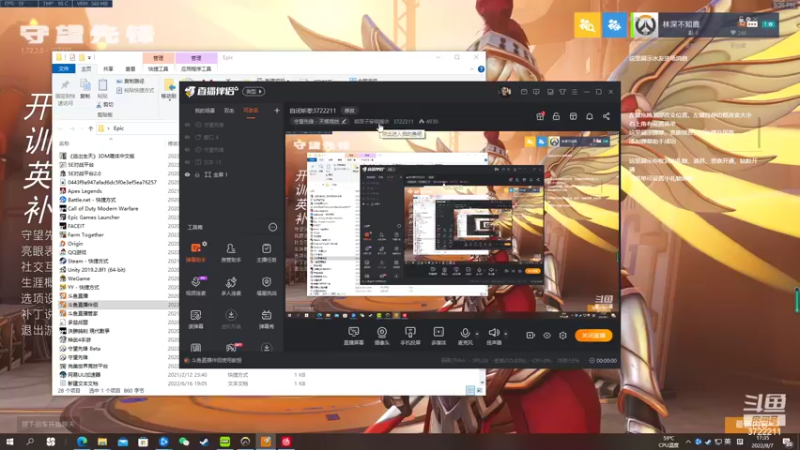The height and width of the screenshot is (450, 800).
Task: Click the plus icon to add scene
Action: click(x=277, y=110)
